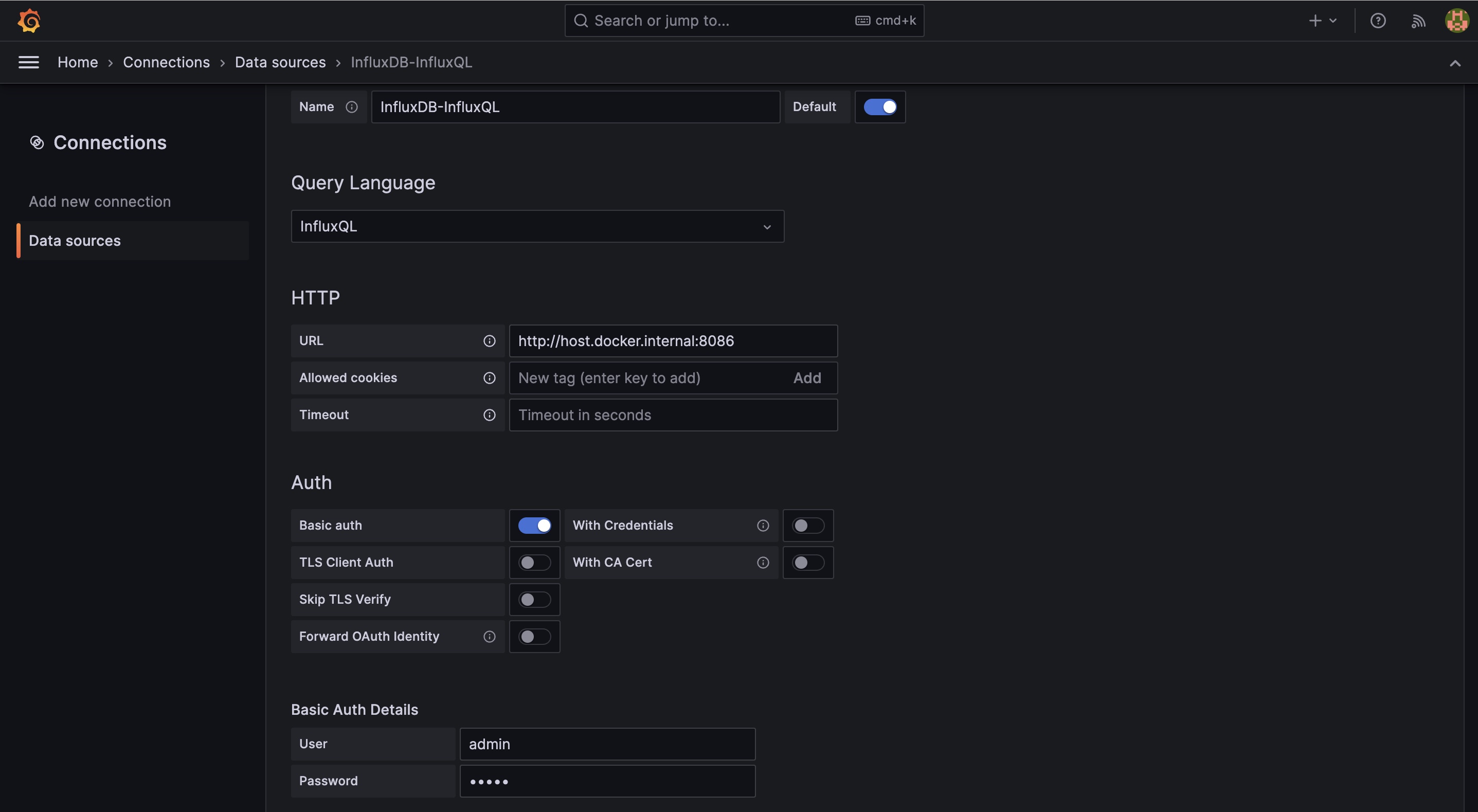1478x812 pixels.
Task: Click the URL input field
Action: (673, 341)
